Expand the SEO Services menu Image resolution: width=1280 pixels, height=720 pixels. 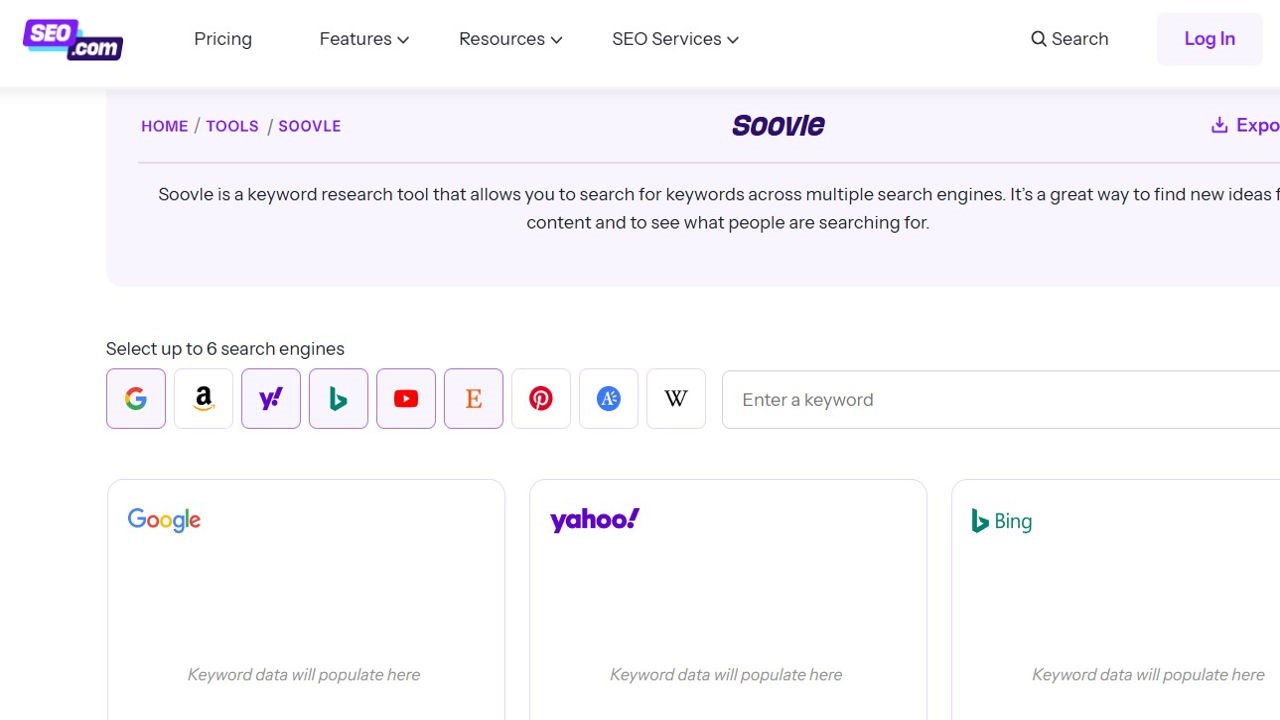point(675,39)
